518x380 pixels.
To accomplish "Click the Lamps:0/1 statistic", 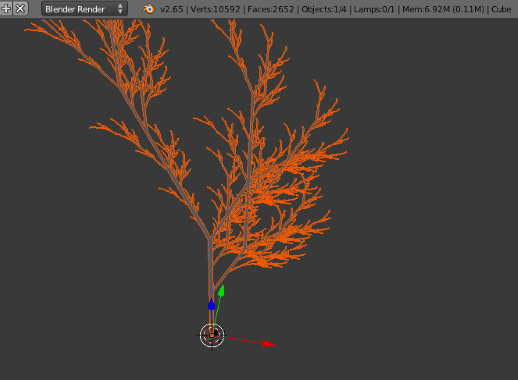I will tap(374, 9).
